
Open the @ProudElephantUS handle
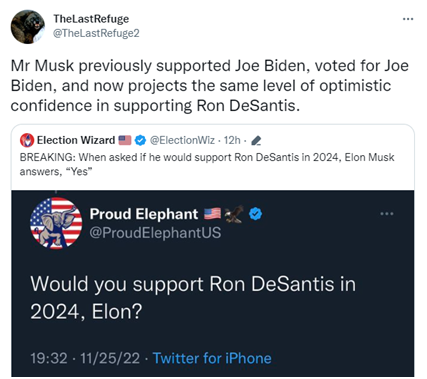click(x=155, y=233)
